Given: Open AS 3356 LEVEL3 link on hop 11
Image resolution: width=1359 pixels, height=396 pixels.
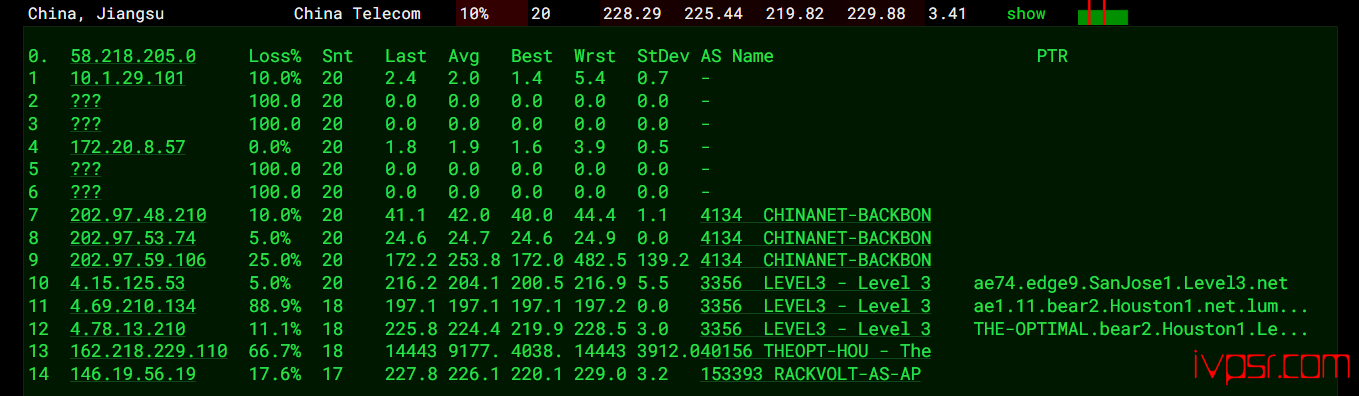Looking at the screenshot, I should coord(816,306).
